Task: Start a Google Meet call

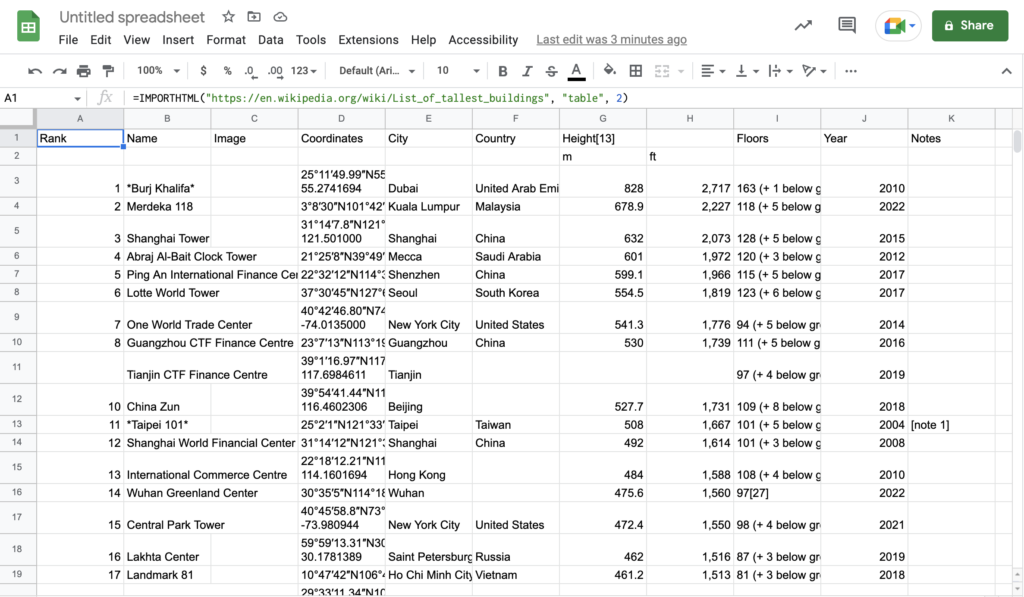Action: (899, 26)
